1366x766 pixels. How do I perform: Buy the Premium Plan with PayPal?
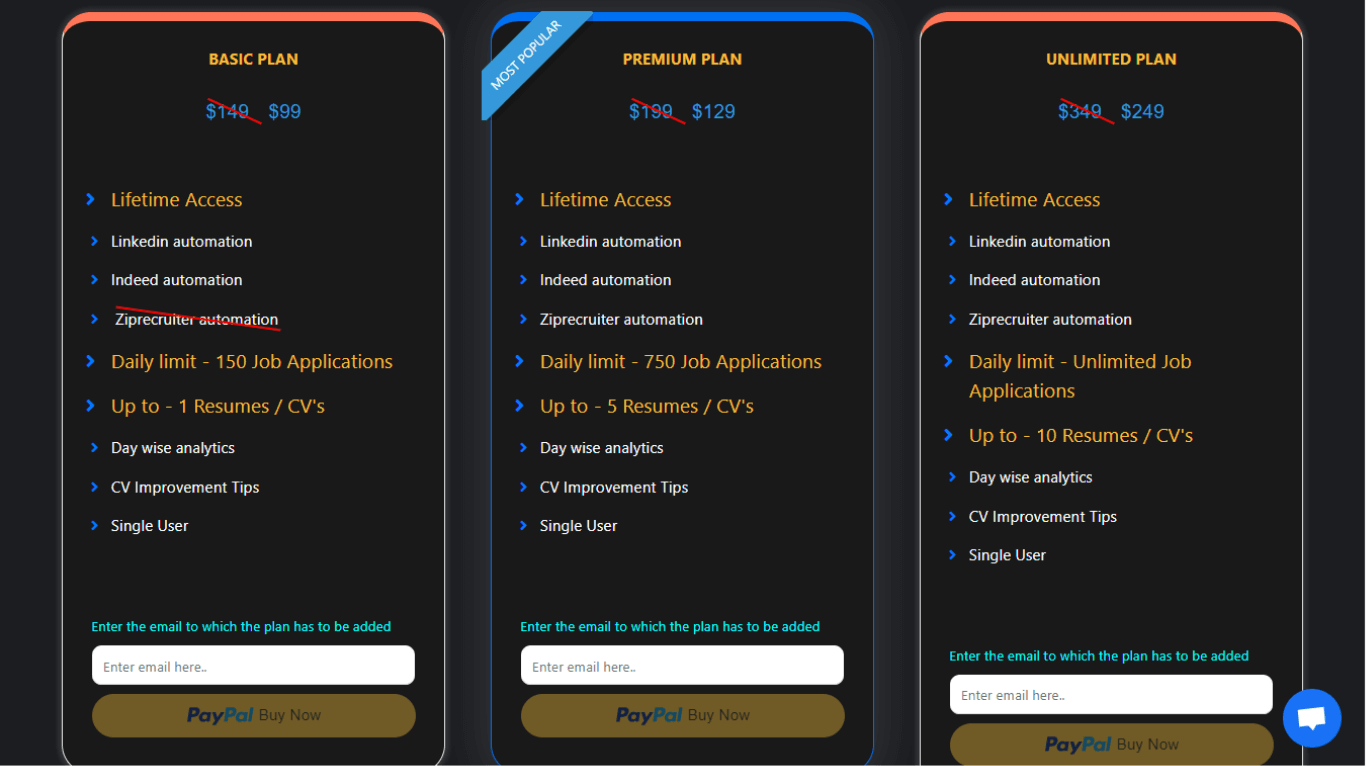(x=683, y=715)
